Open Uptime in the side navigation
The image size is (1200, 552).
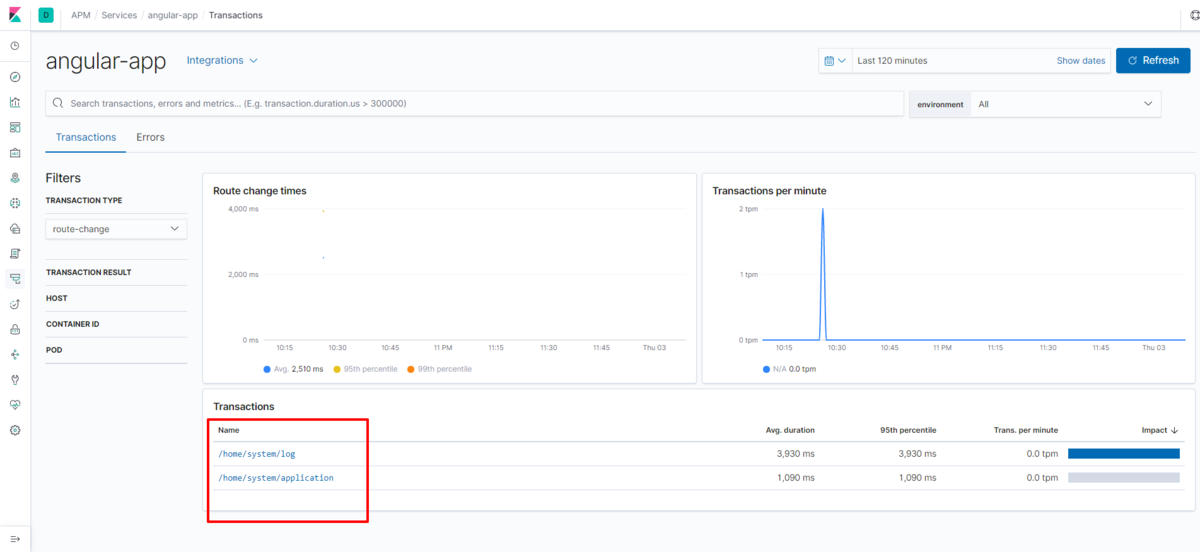point(15,304)
